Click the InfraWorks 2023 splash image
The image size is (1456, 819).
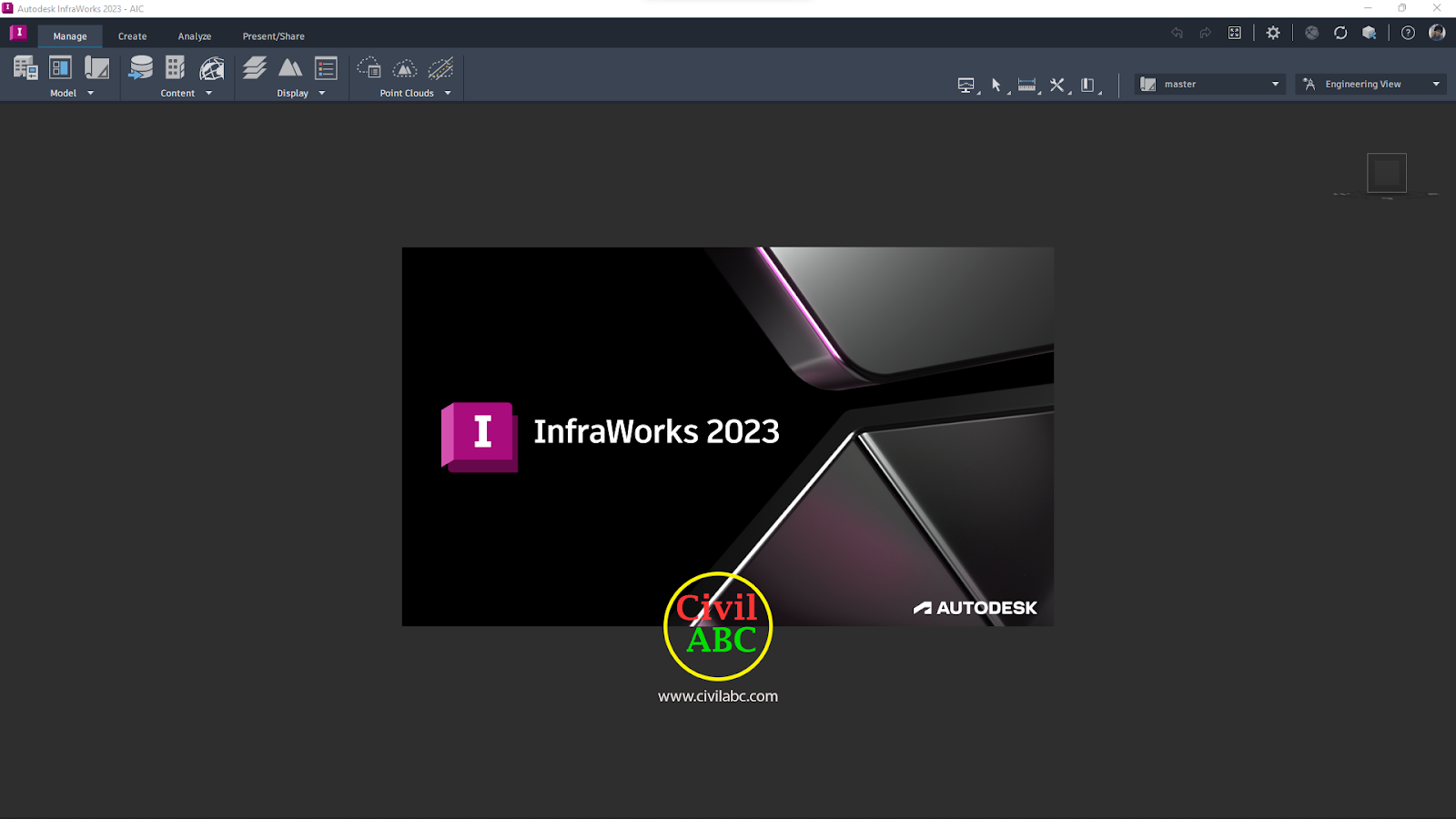coord(728,436)
